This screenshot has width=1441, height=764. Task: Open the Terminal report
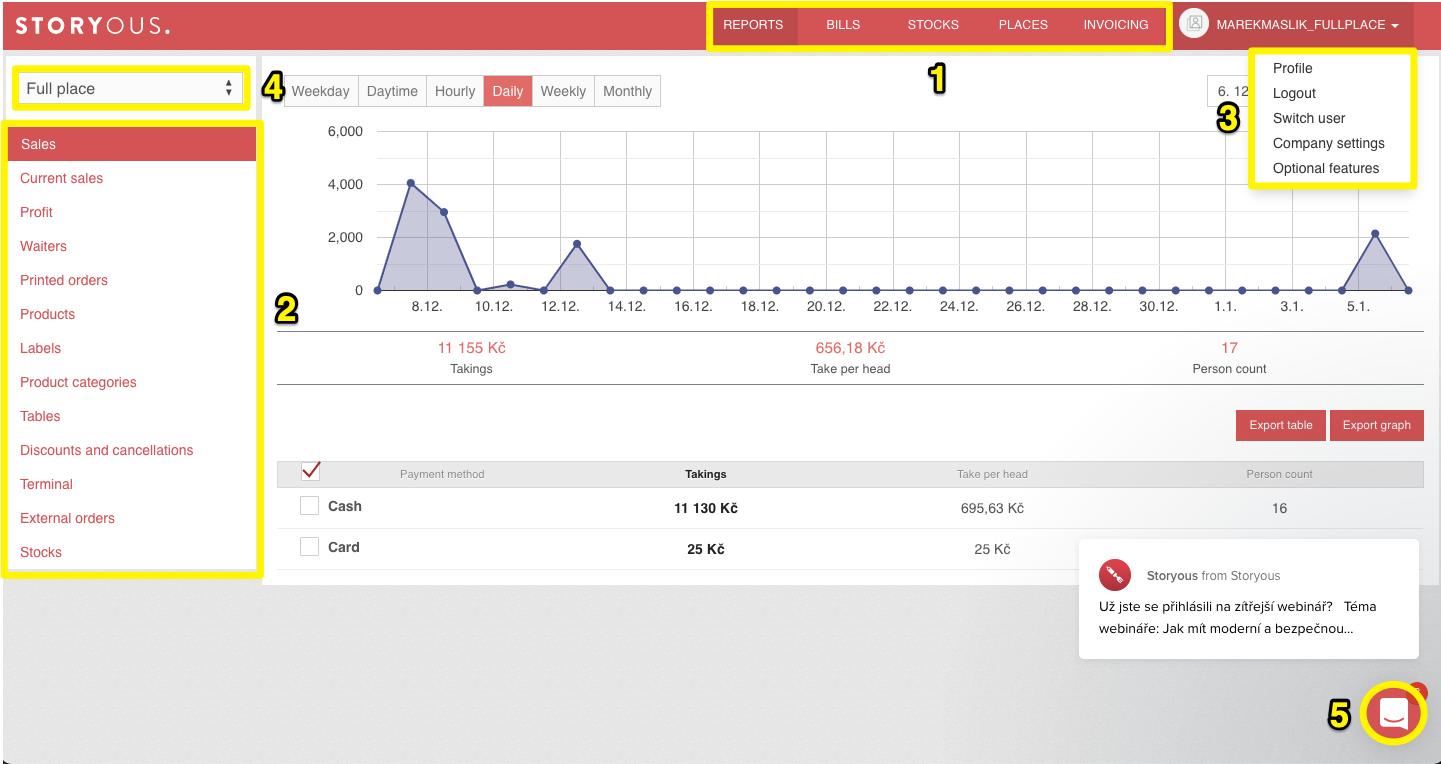46,484
